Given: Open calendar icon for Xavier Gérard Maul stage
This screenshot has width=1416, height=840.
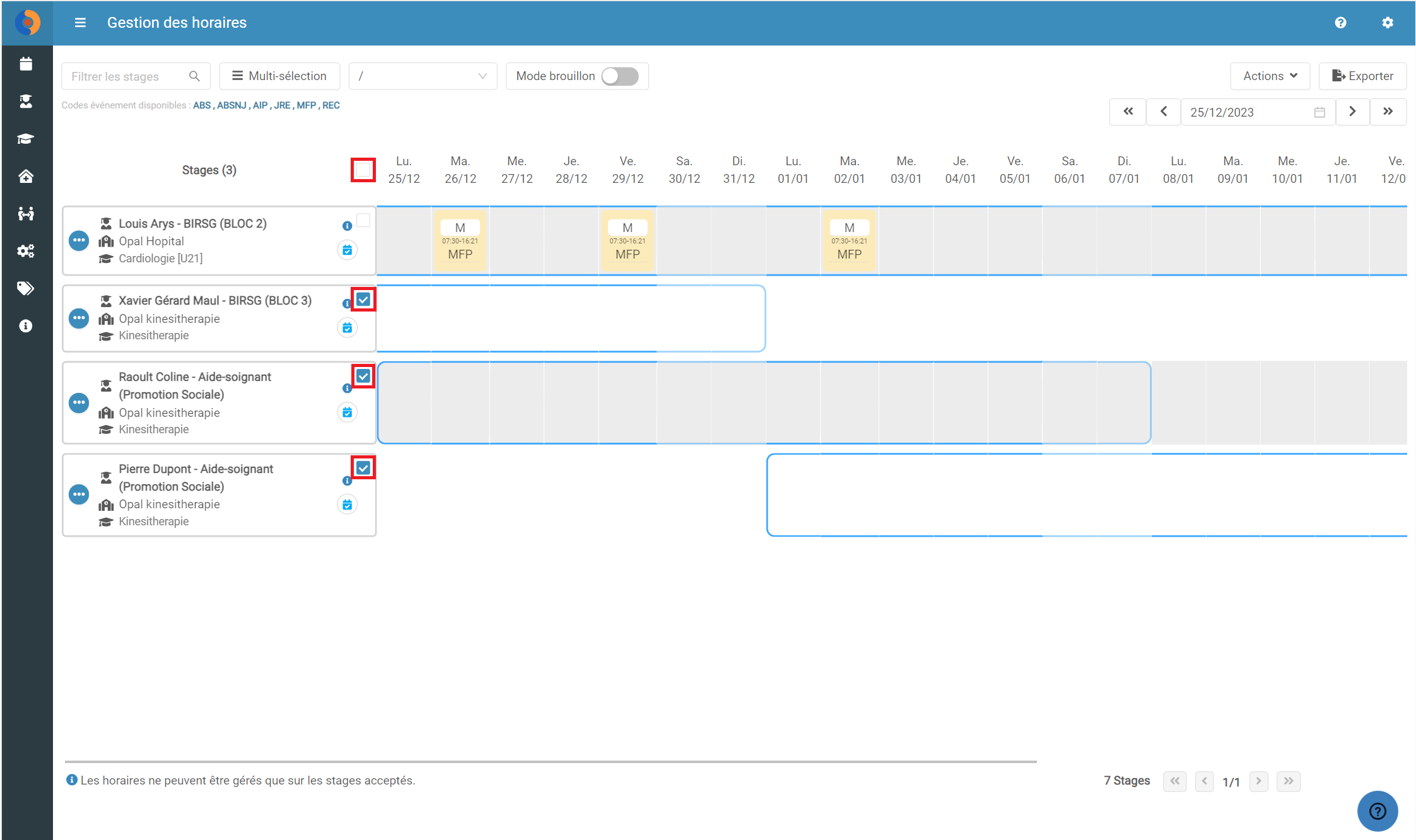Looking at the screenshot, I should click(x=348, y=328).
